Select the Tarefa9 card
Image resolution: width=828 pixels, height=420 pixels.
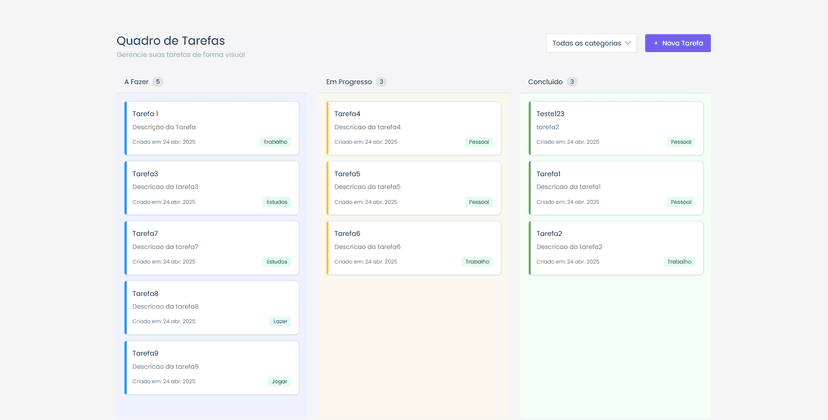(212, 367)
